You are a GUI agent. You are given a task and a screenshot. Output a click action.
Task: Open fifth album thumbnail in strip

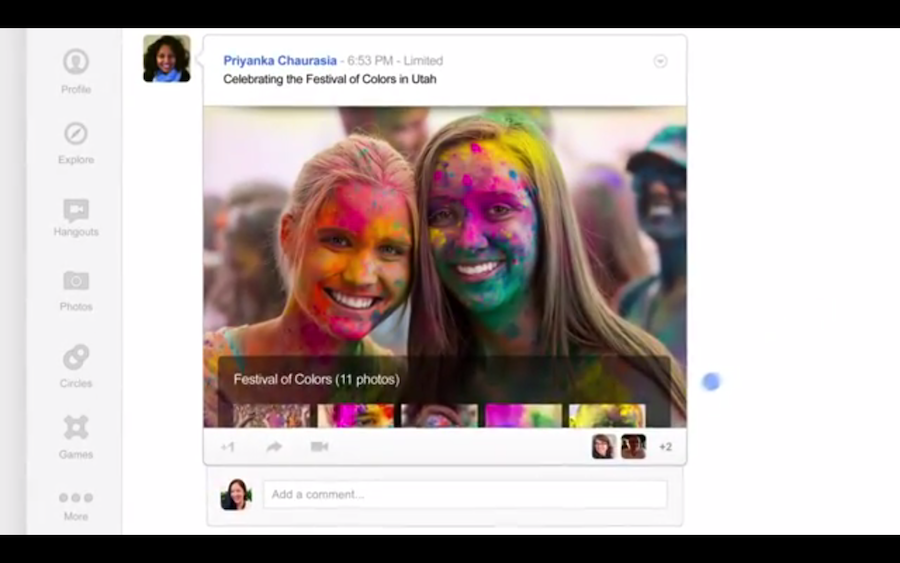tap(607, 416)
